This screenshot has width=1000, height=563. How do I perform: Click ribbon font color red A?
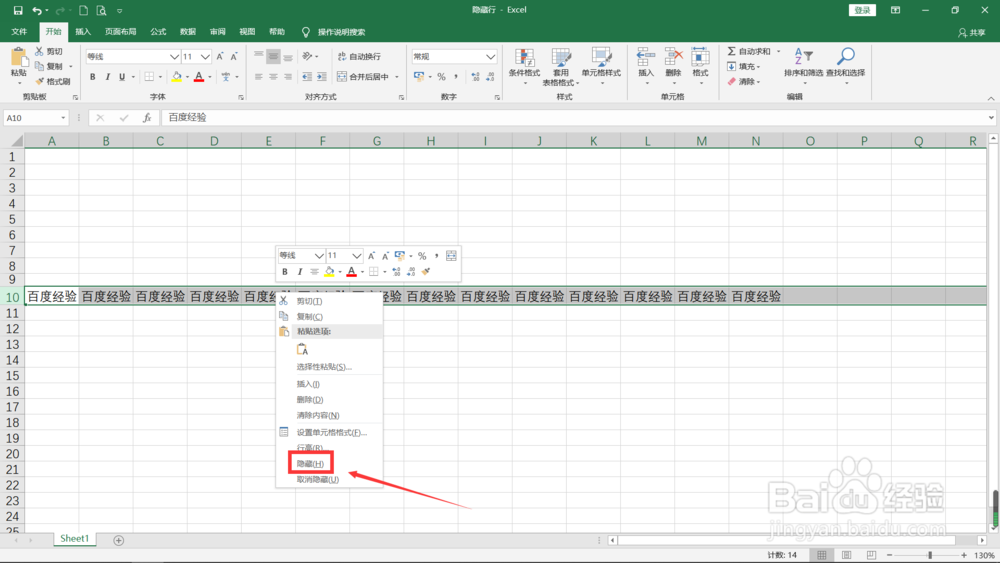point(199,77)
